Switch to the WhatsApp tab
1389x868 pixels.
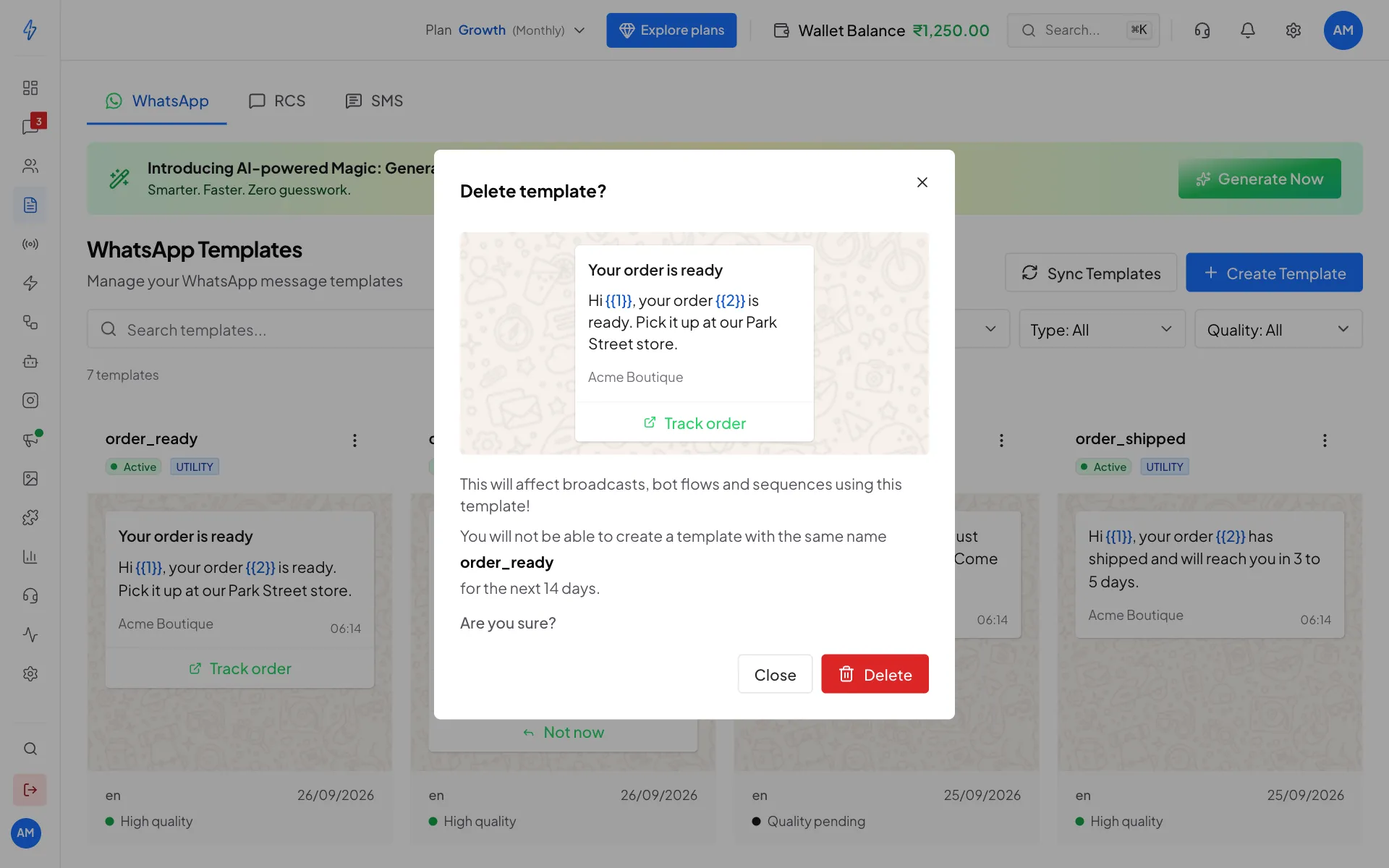[x=157, y=101]
